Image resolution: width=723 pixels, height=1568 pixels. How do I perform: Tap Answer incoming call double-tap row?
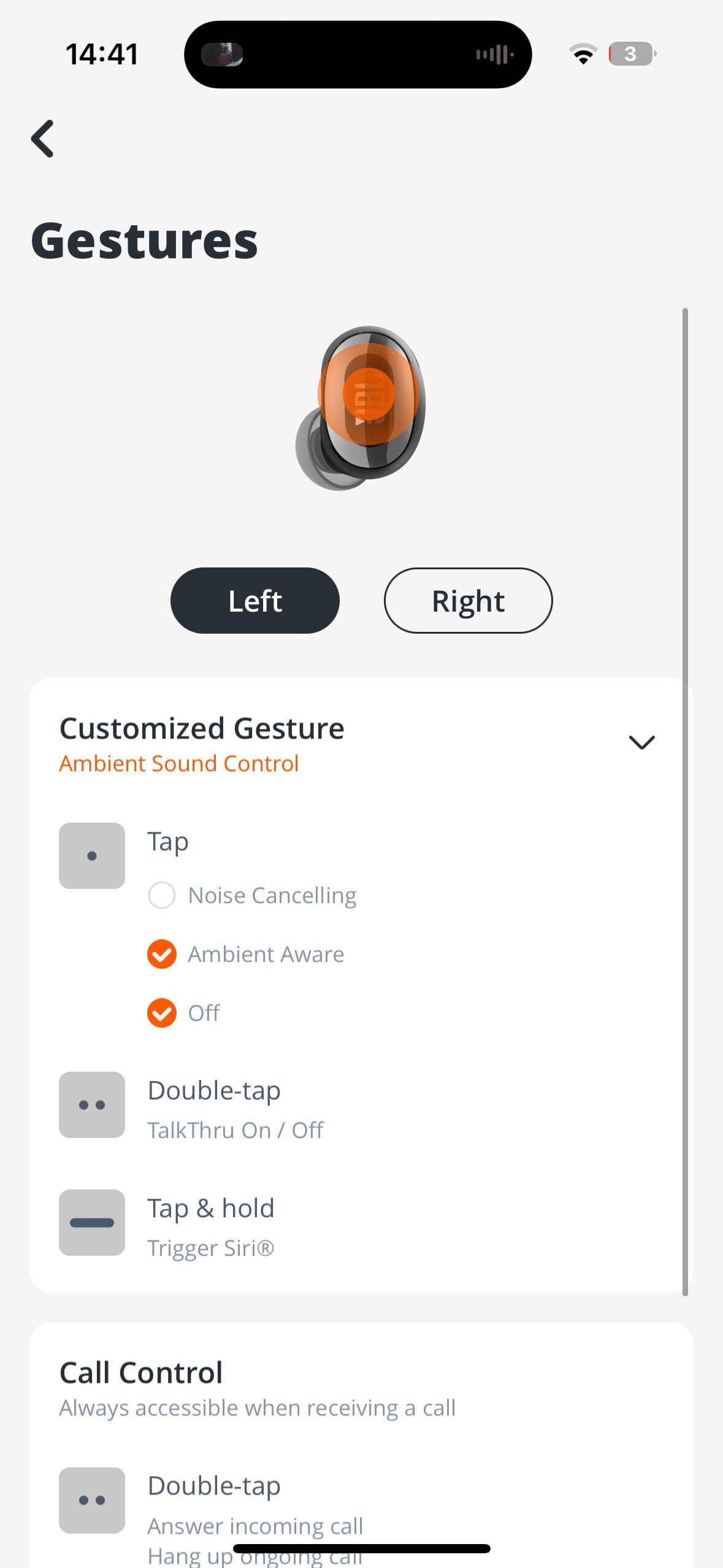click(x=255, y=1526)
